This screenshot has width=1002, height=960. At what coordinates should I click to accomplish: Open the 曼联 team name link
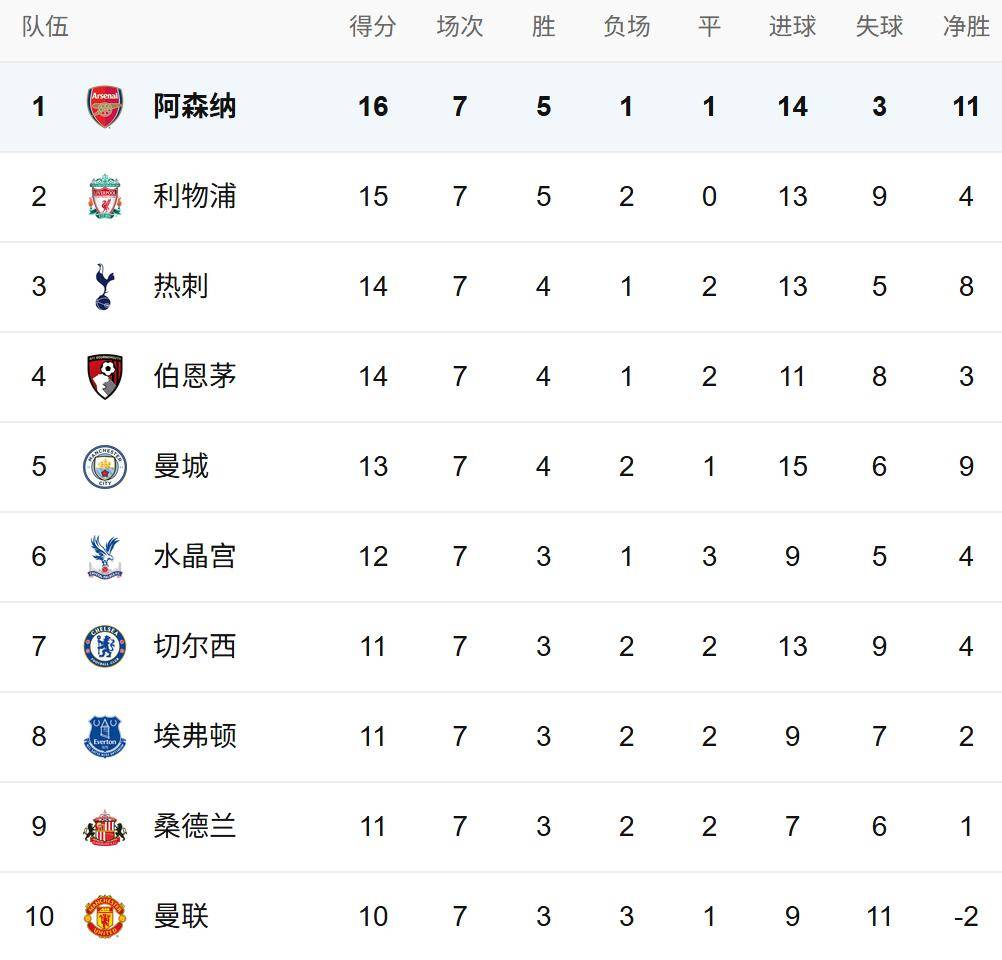coord(181,917)
